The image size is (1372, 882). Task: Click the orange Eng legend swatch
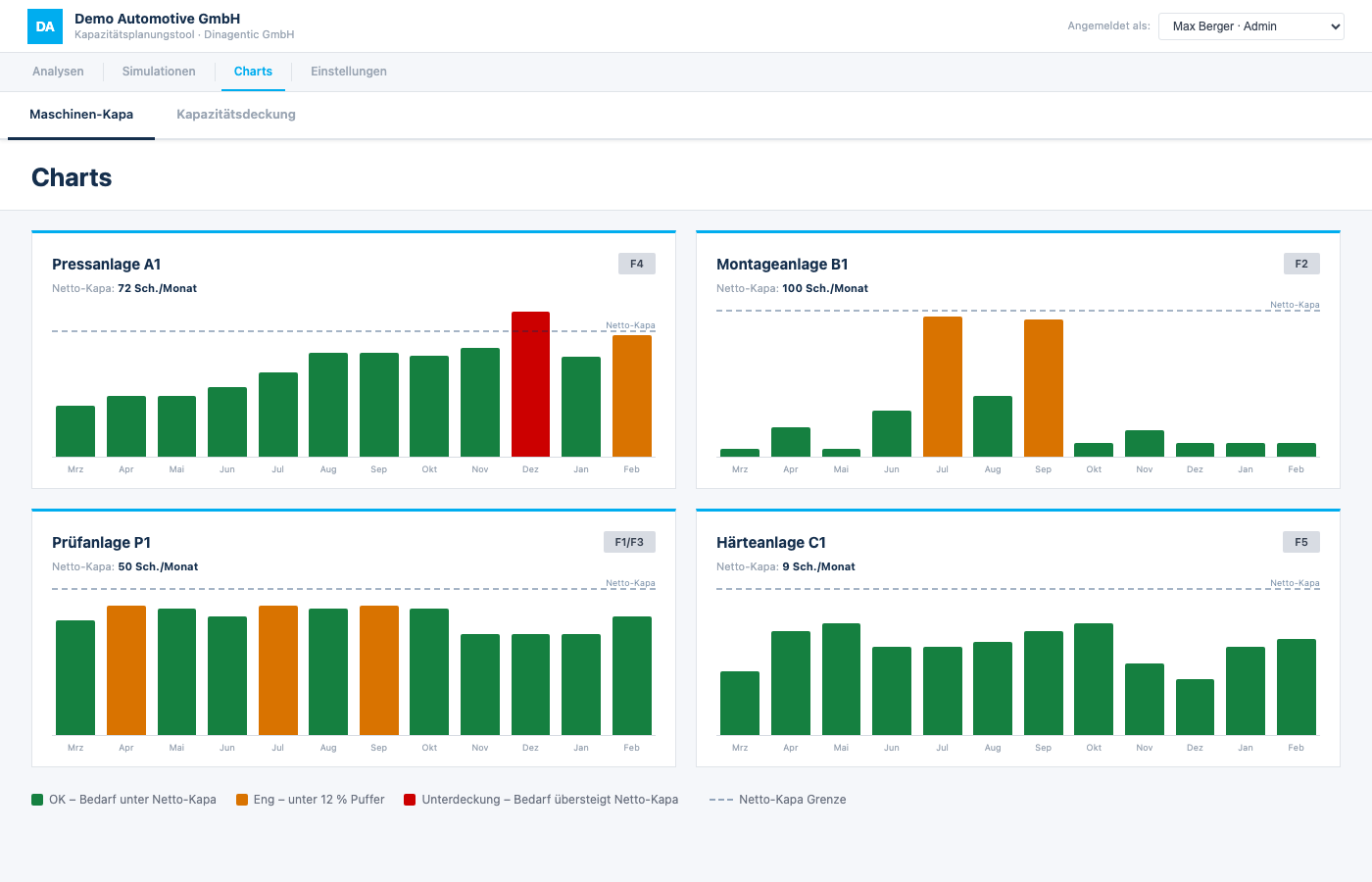[242, 800]
